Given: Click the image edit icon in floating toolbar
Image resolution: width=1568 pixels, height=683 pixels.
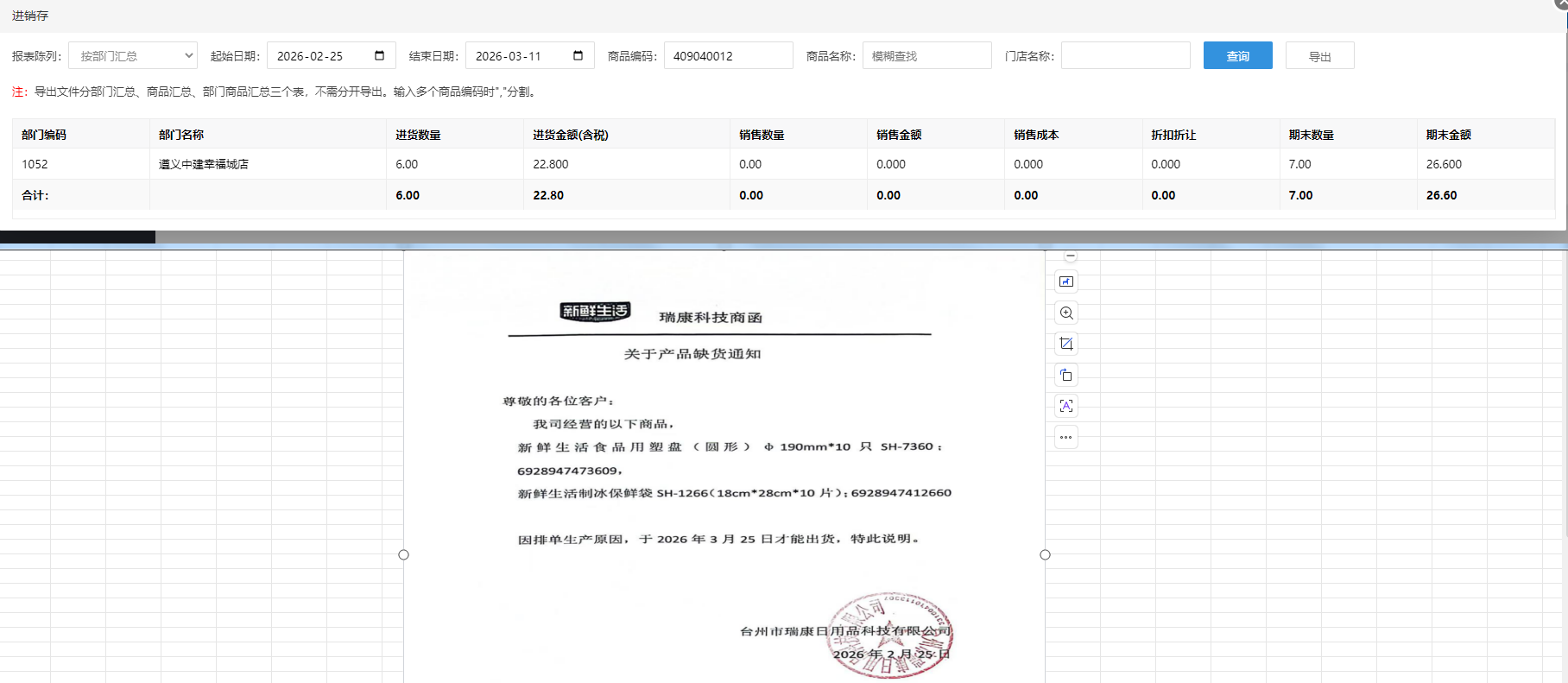Looking at the screenshot, I should 1066,281.
